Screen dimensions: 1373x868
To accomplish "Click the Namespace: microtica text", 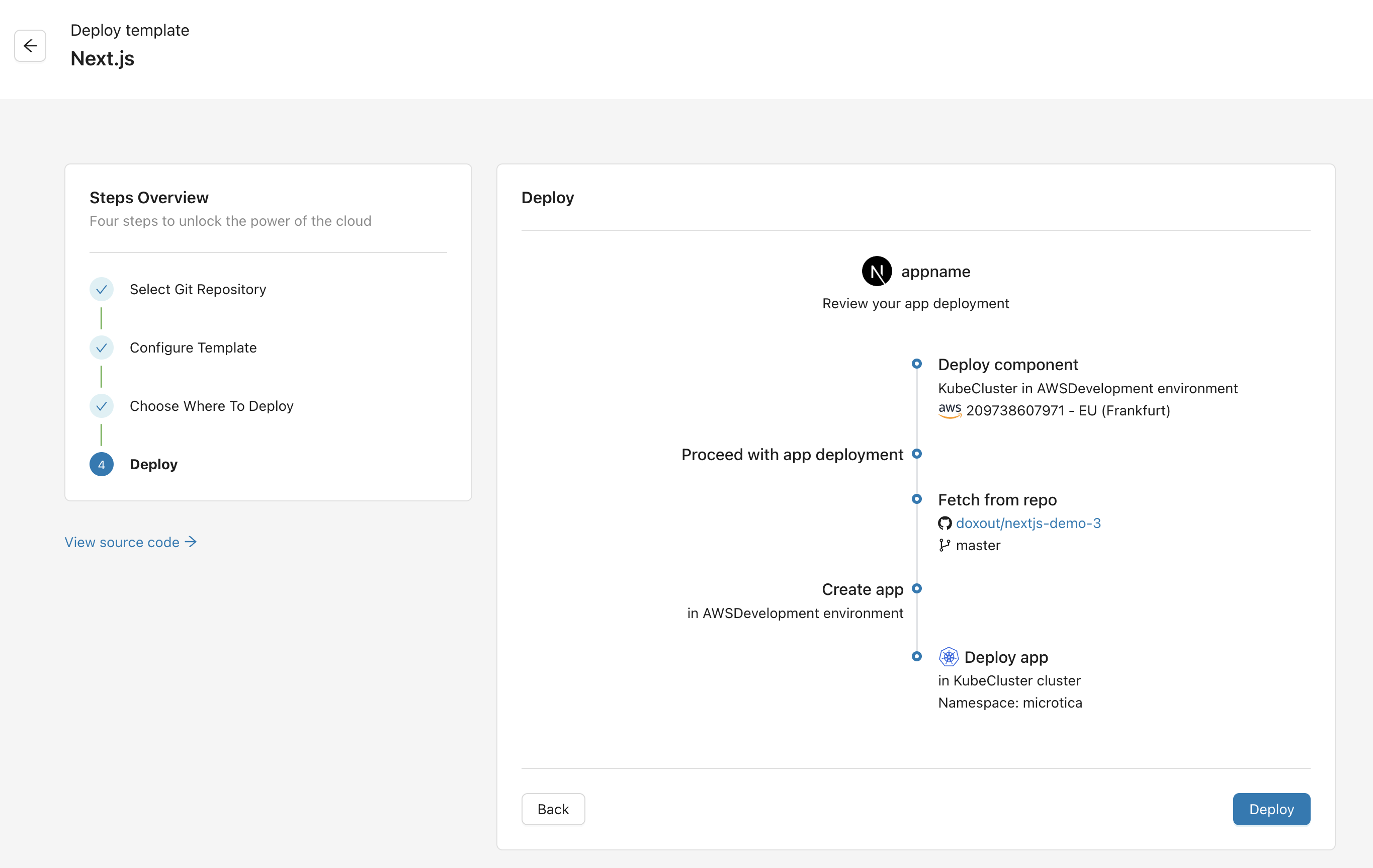I will [x=1010, y=703].
